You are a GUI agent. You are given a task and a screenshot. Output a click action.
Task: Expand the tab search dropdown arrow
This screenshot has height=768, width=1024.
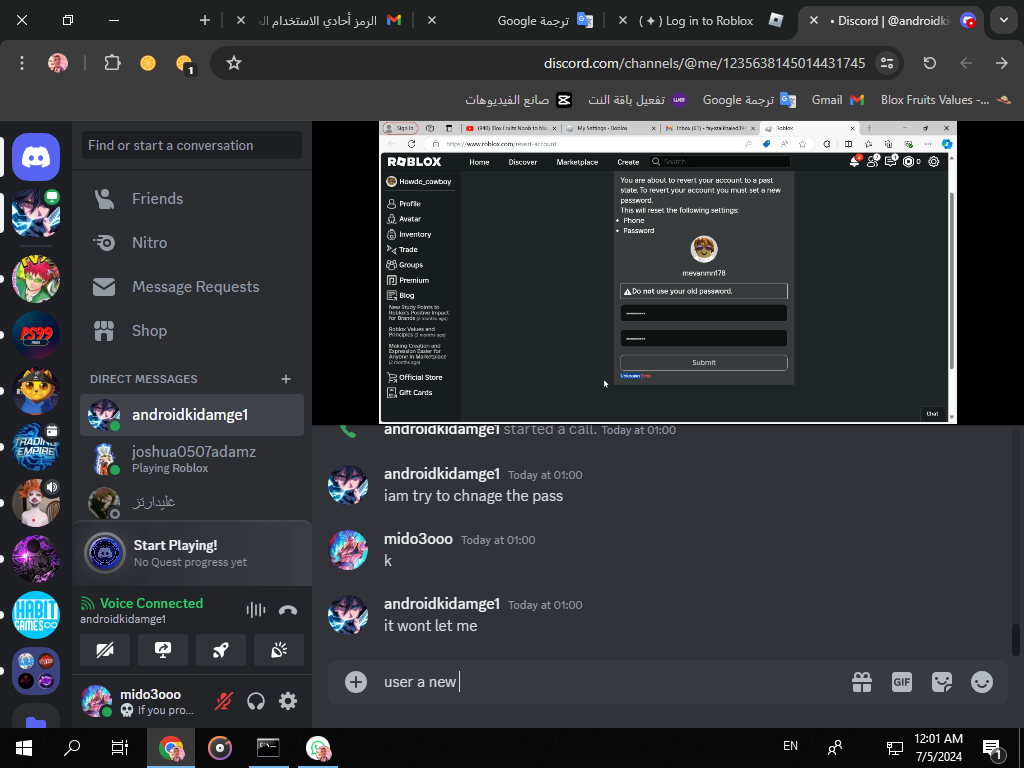point(1003,21)
